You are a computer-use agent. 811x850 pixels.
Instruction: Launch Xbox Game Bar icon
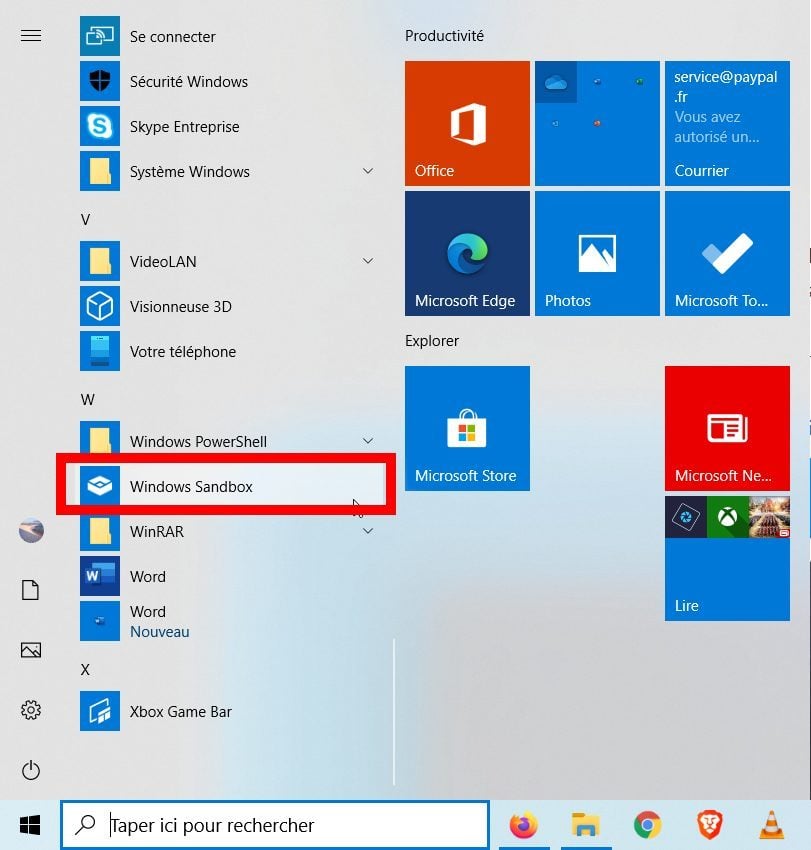click(100, 711)
